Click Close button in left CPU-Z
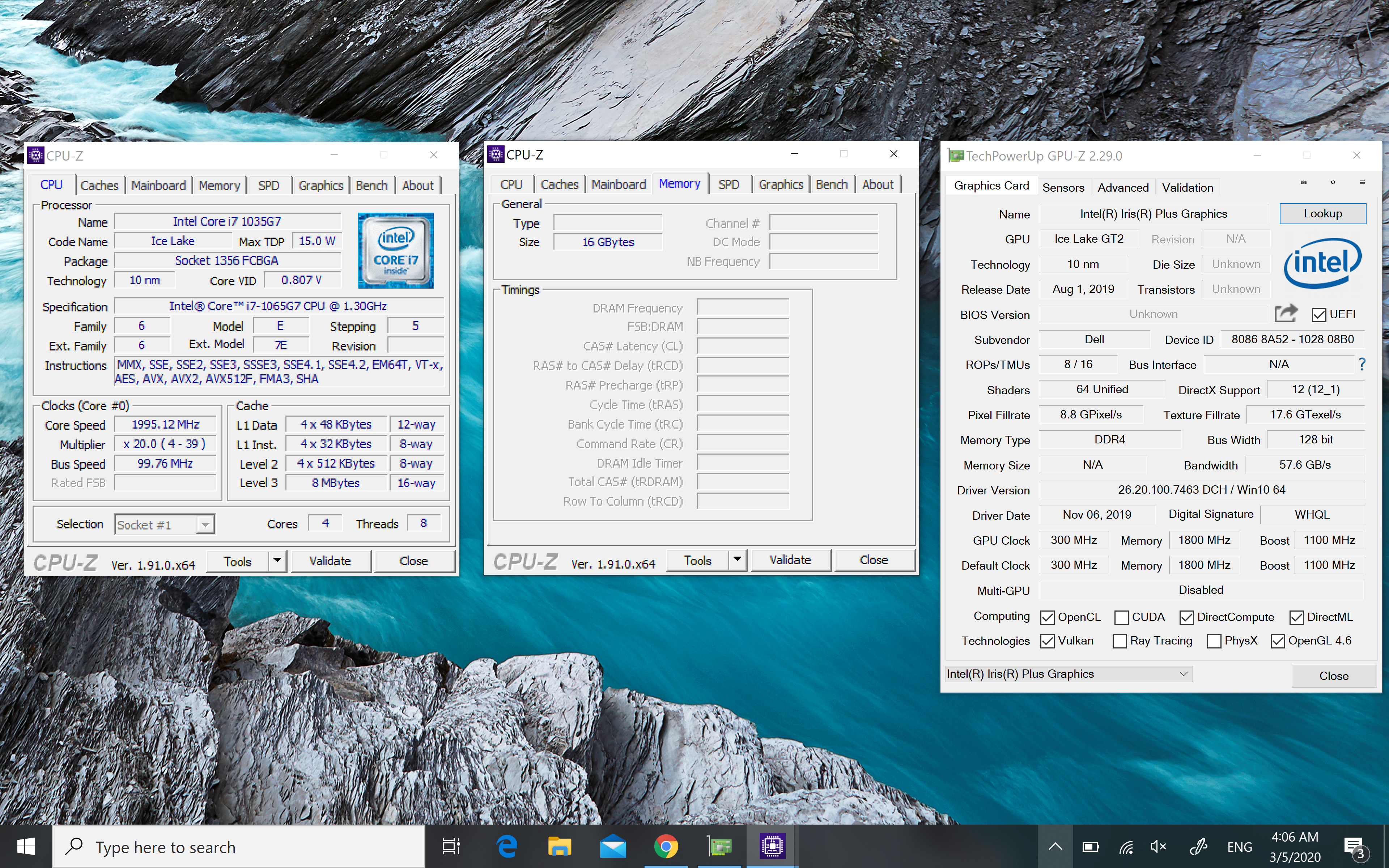1389x868 pixels. pyautogui.click(x=414, y=561)
